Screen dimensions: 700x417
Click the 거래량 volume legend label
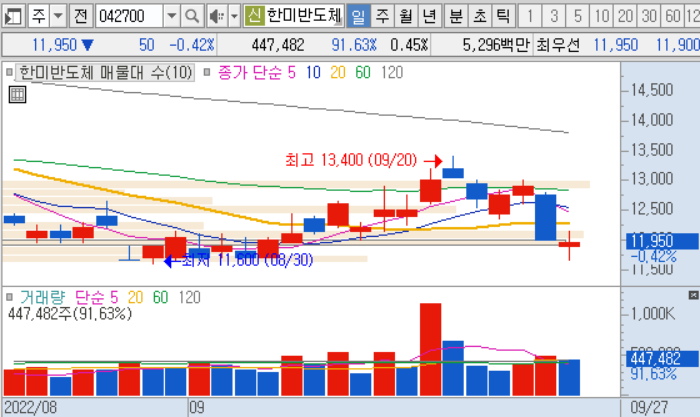42,297
